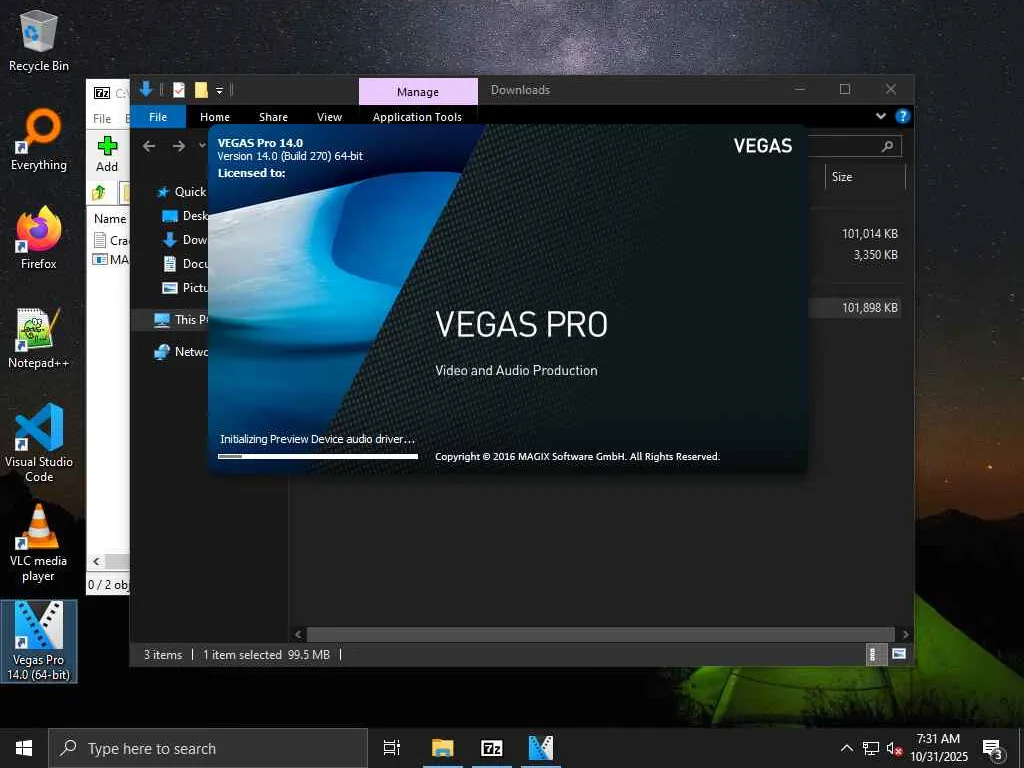Click the search magnifier icon in Explorer search box
This screenshot has height=768, width=1024.
click(x=887, y=146)
